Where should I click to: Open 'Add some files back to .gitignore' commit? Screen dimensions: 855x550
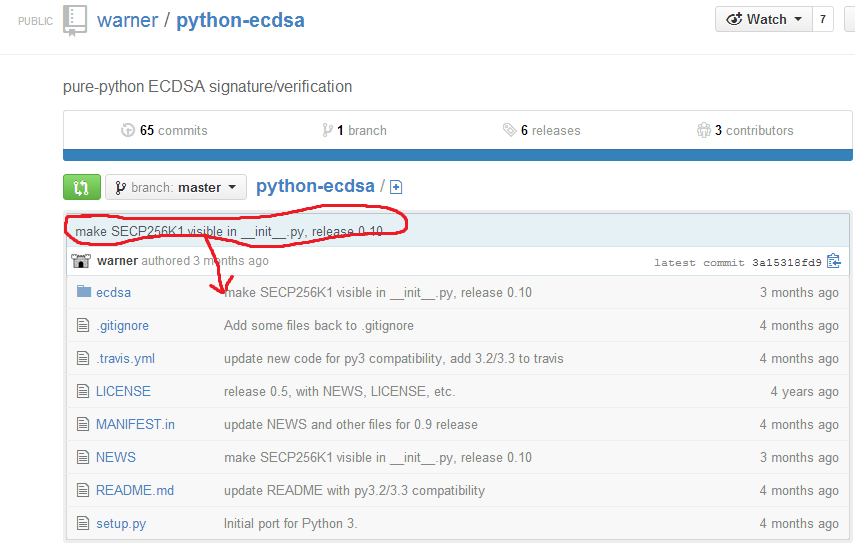click(x=318, y=326)
